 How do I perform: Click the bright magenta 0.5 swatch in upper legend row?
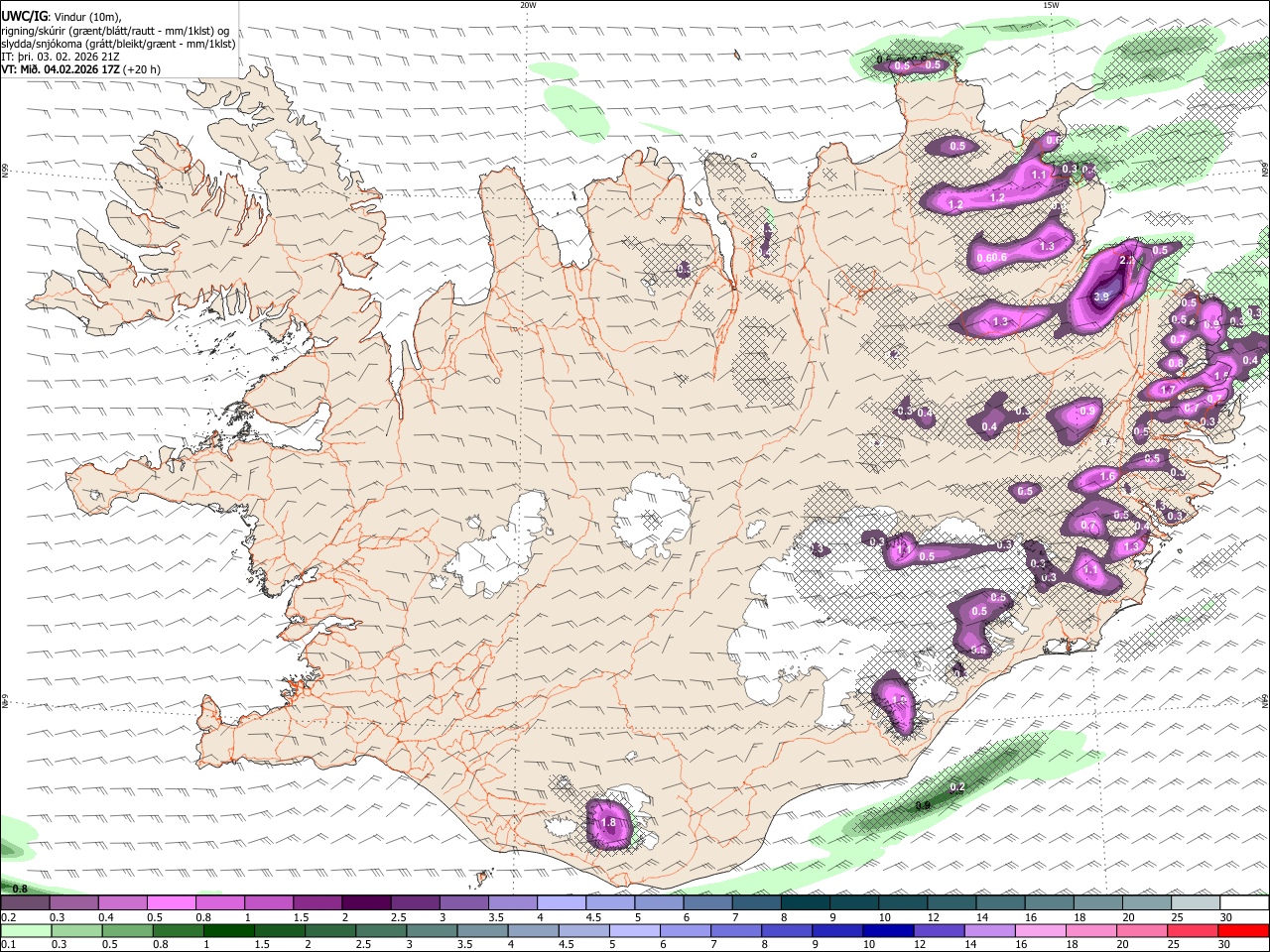[x=171, y=903]
